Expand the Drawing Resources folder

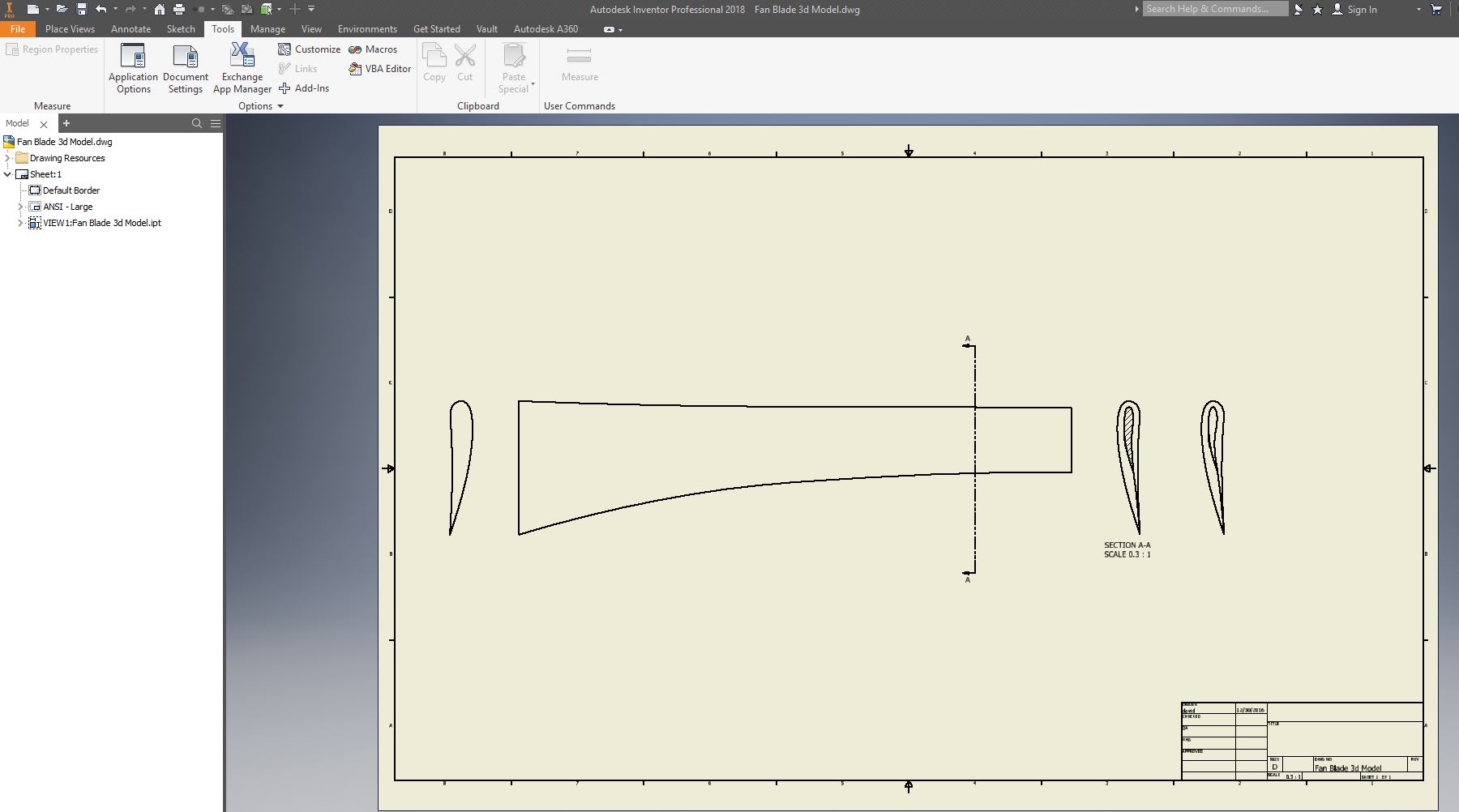pos(8,158)
